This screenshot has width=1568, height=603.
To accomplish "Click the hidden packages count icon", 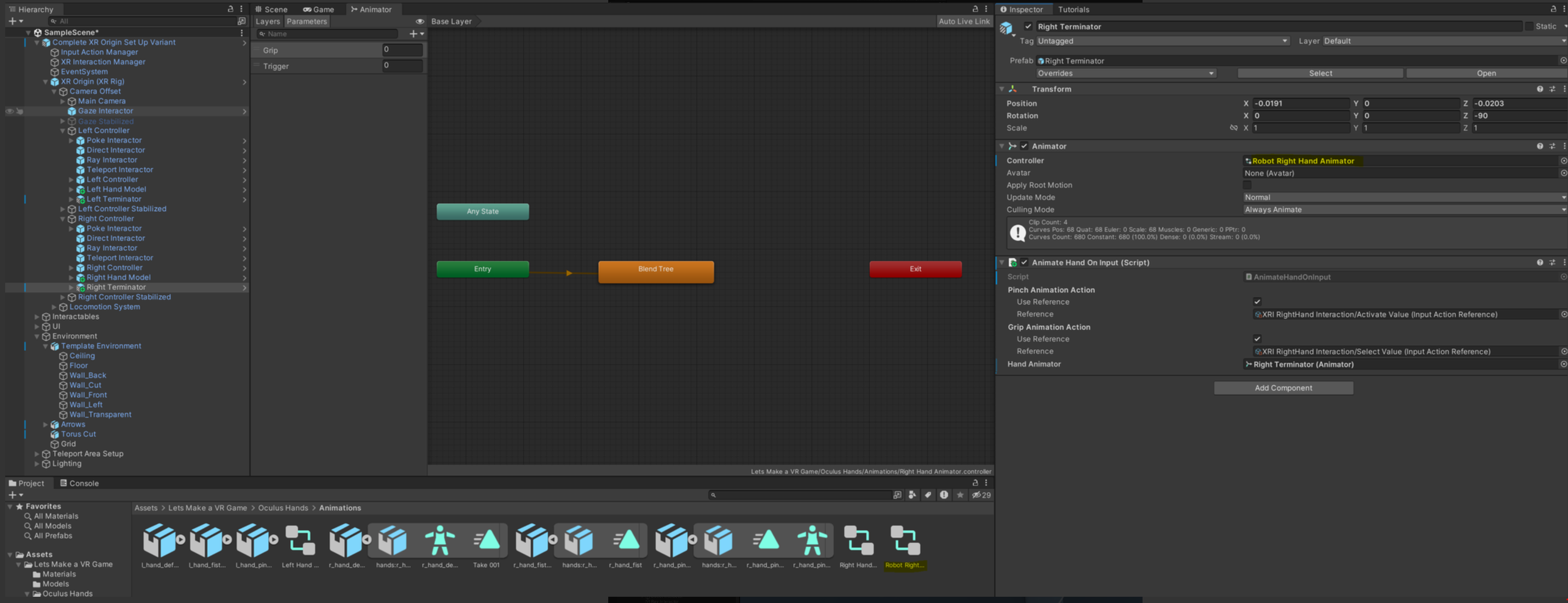I will pos(981,495).
